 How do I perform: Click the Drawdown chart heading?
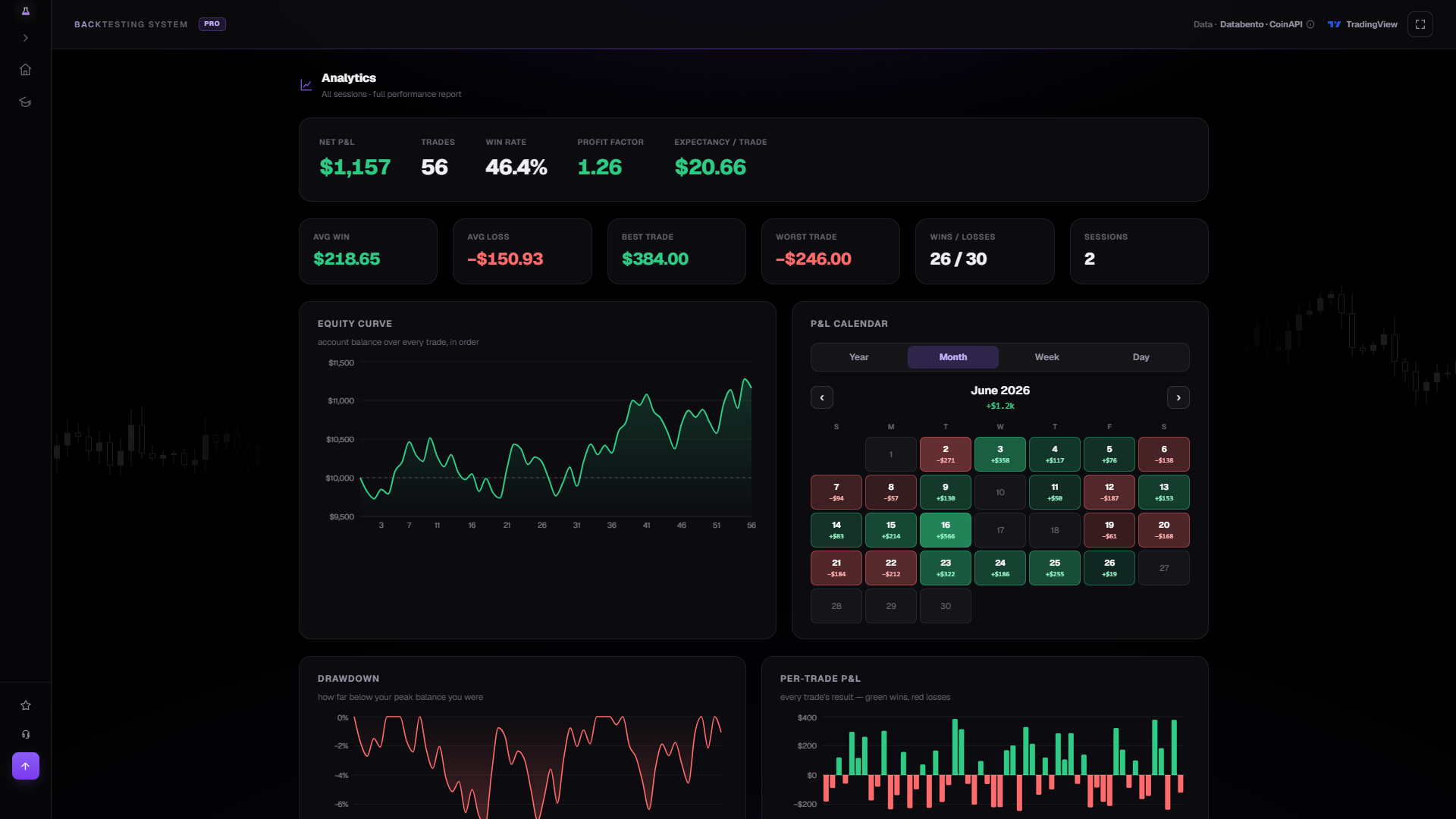coord(348,679)
